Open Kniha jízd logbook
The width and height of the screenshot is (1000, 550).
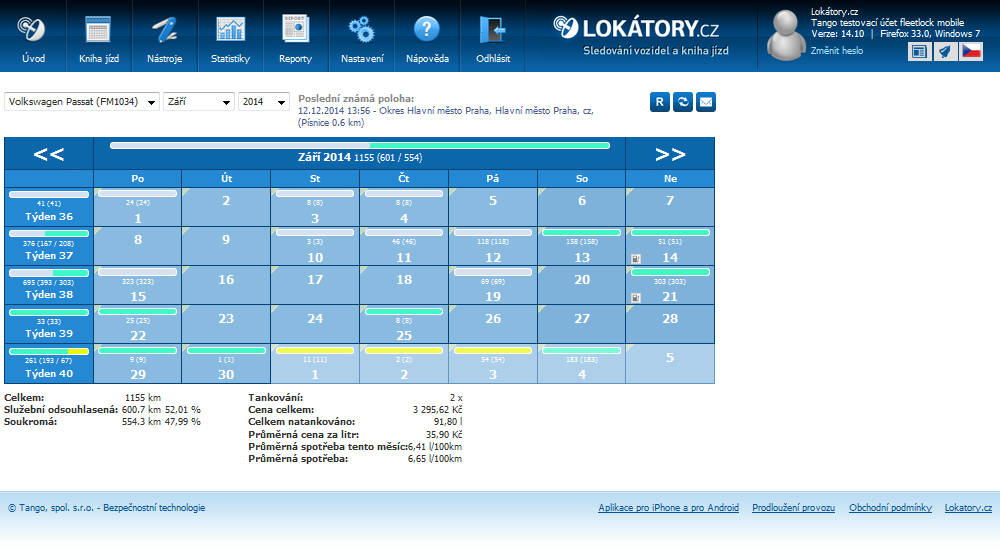pyautogui.click(x=98, y=37)
